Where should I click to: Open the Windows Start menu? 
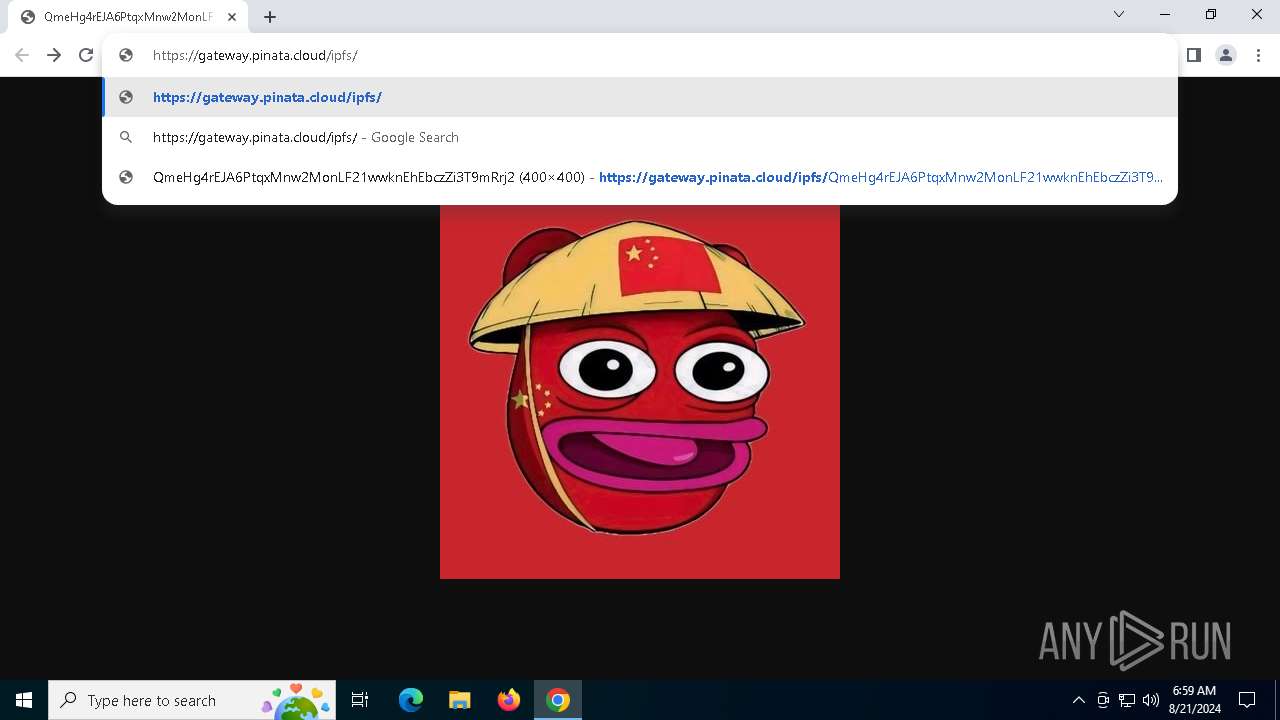24,700
